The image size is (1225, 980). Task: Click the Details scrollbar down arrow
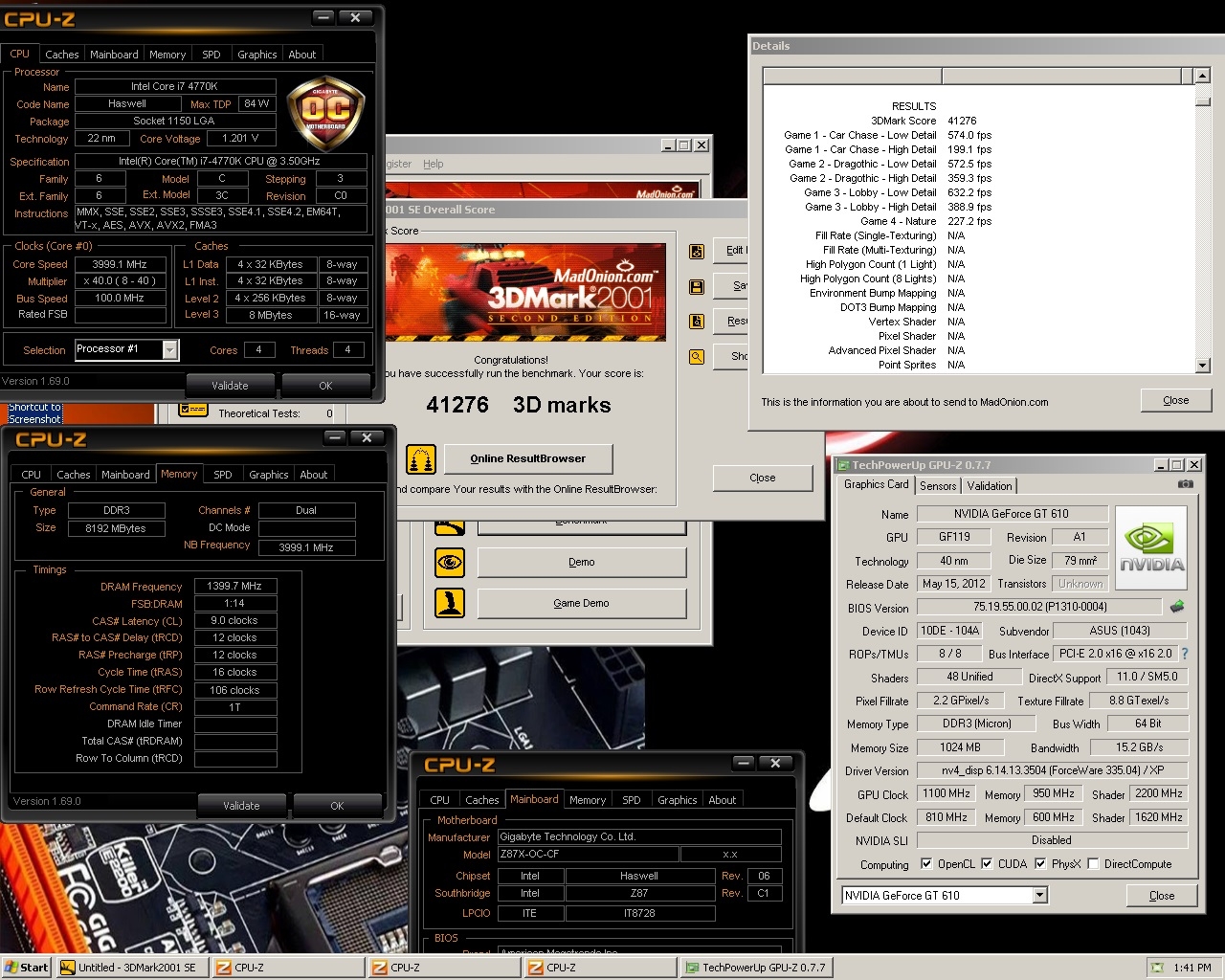click(x=1203, y=366)
